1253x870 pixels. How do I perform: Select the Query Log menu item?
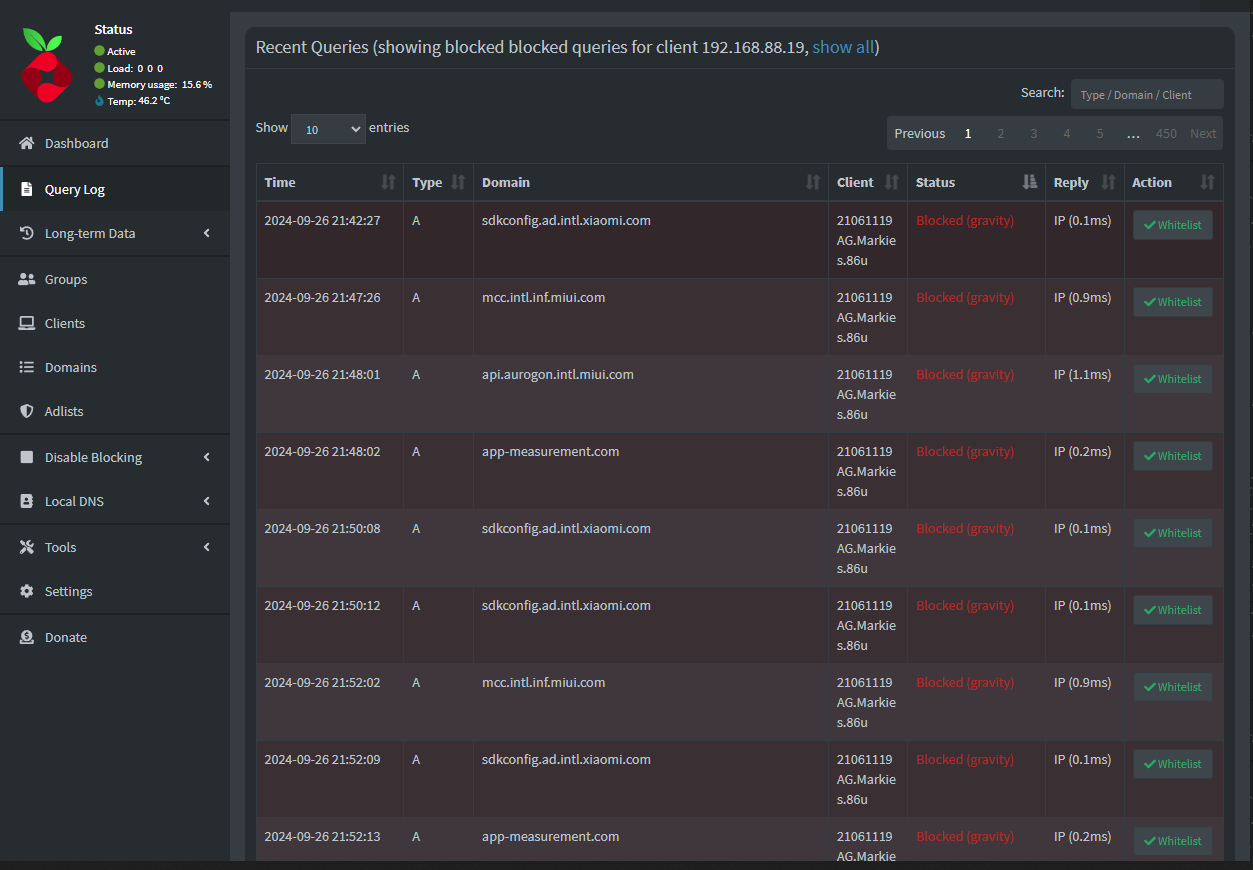pyautogui.click(x=115, y=189)
